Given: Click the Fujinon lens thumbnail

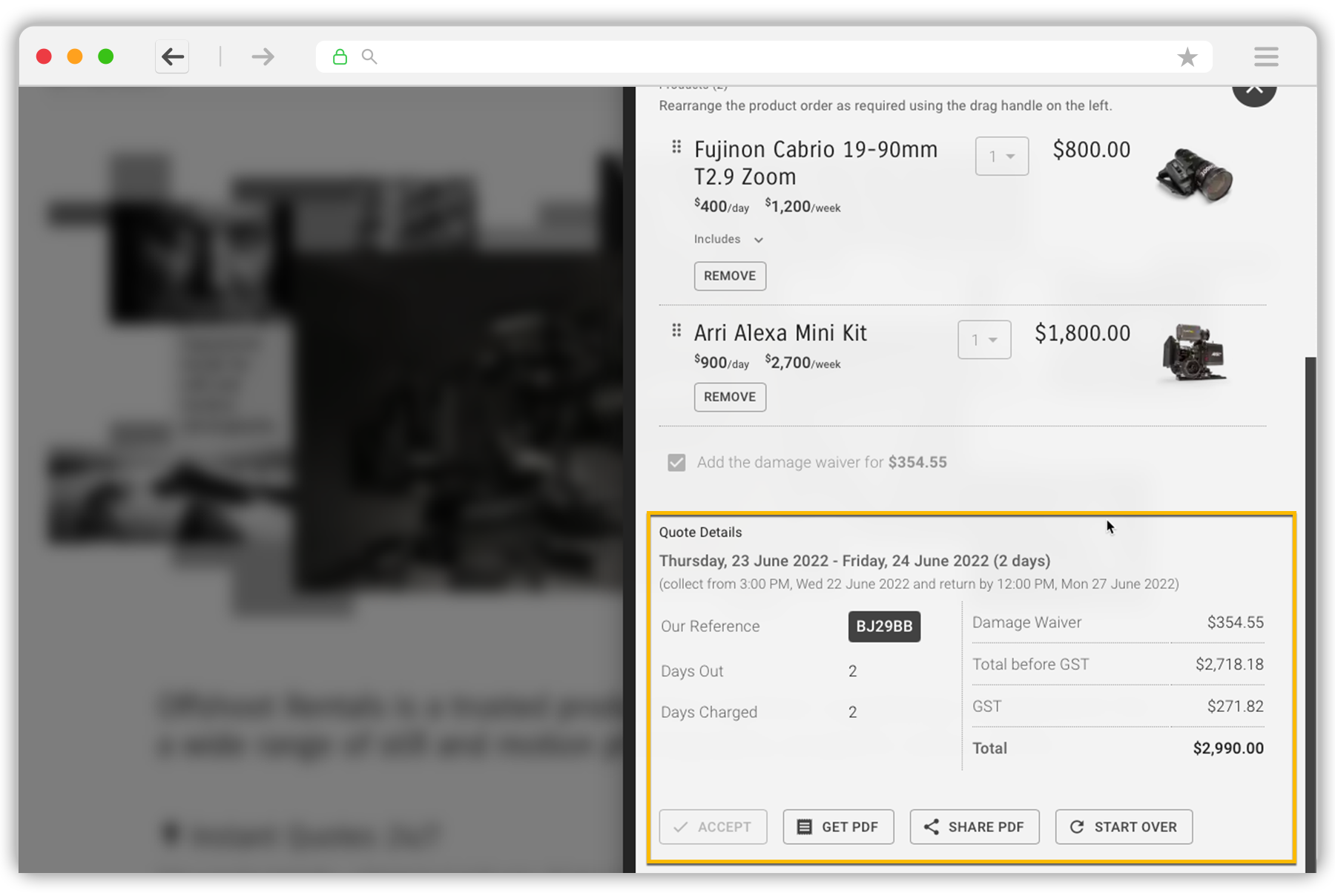Looking at the screenshot, I should coord(1194,176).
